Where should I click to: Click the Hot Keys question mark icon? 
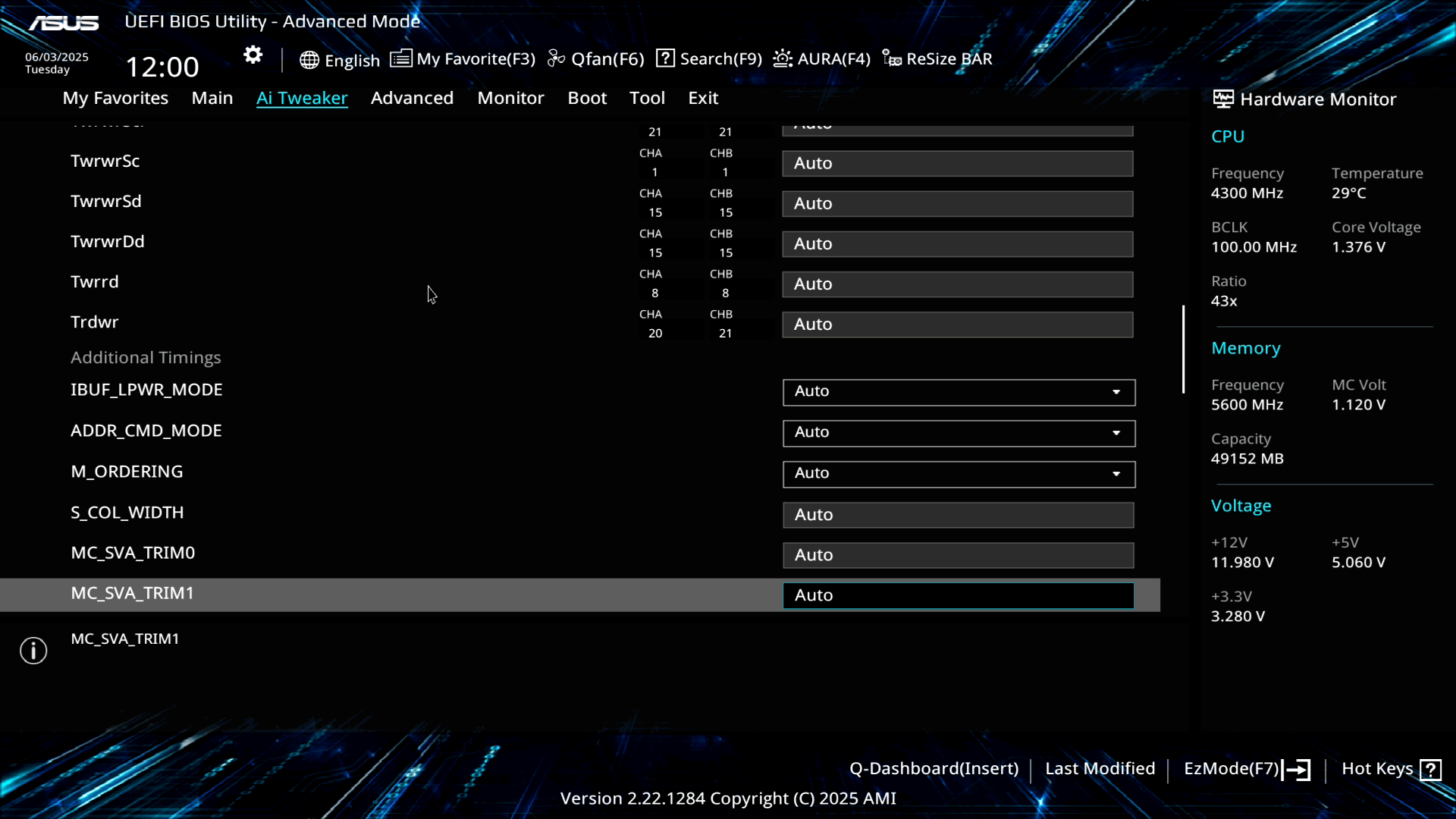pyautogui.click(x=1430, y=770)
